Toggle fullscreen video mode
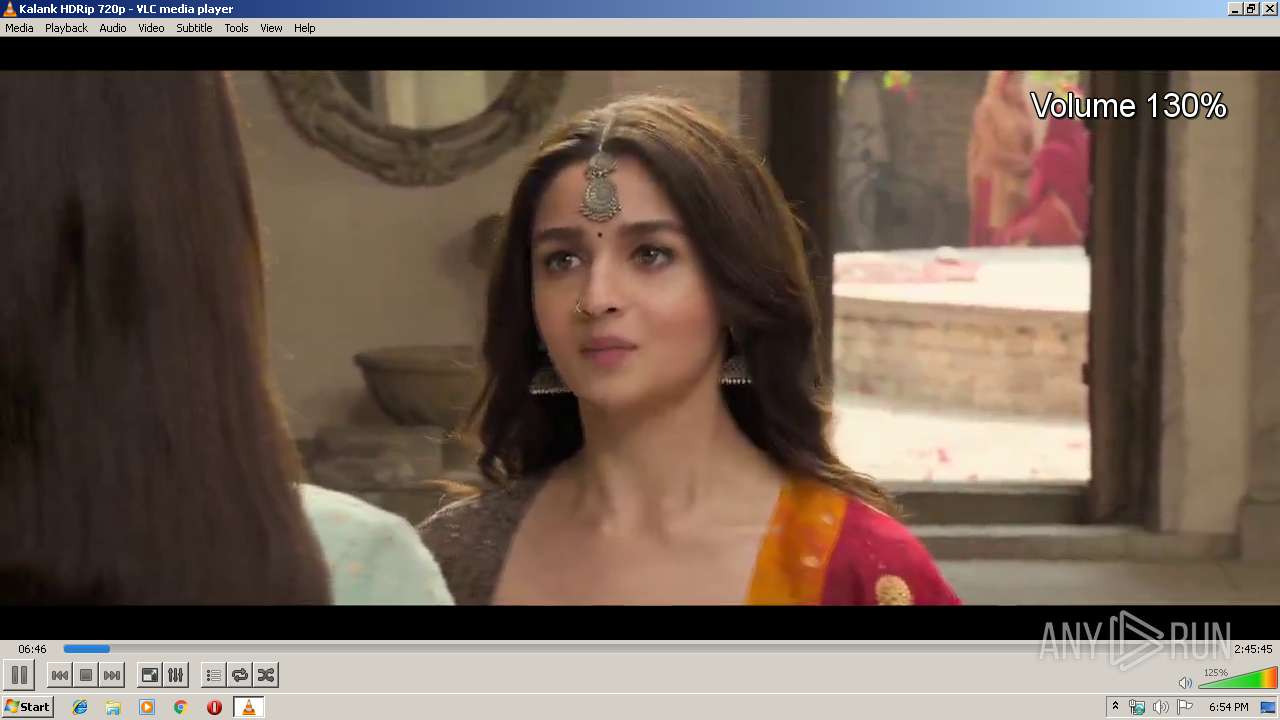Viewport: 1280px width, 720px height. [150, 675]
